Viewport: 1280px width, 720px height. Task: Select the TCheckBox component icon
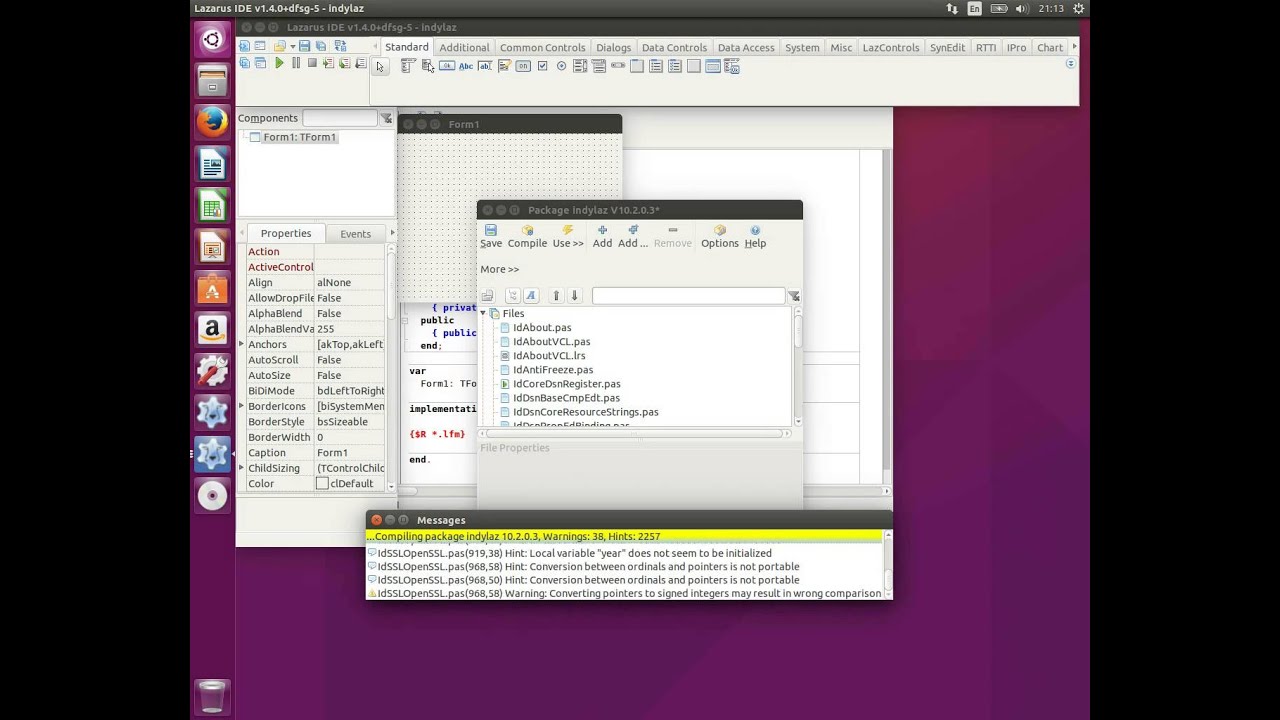[x=542, y=66]
